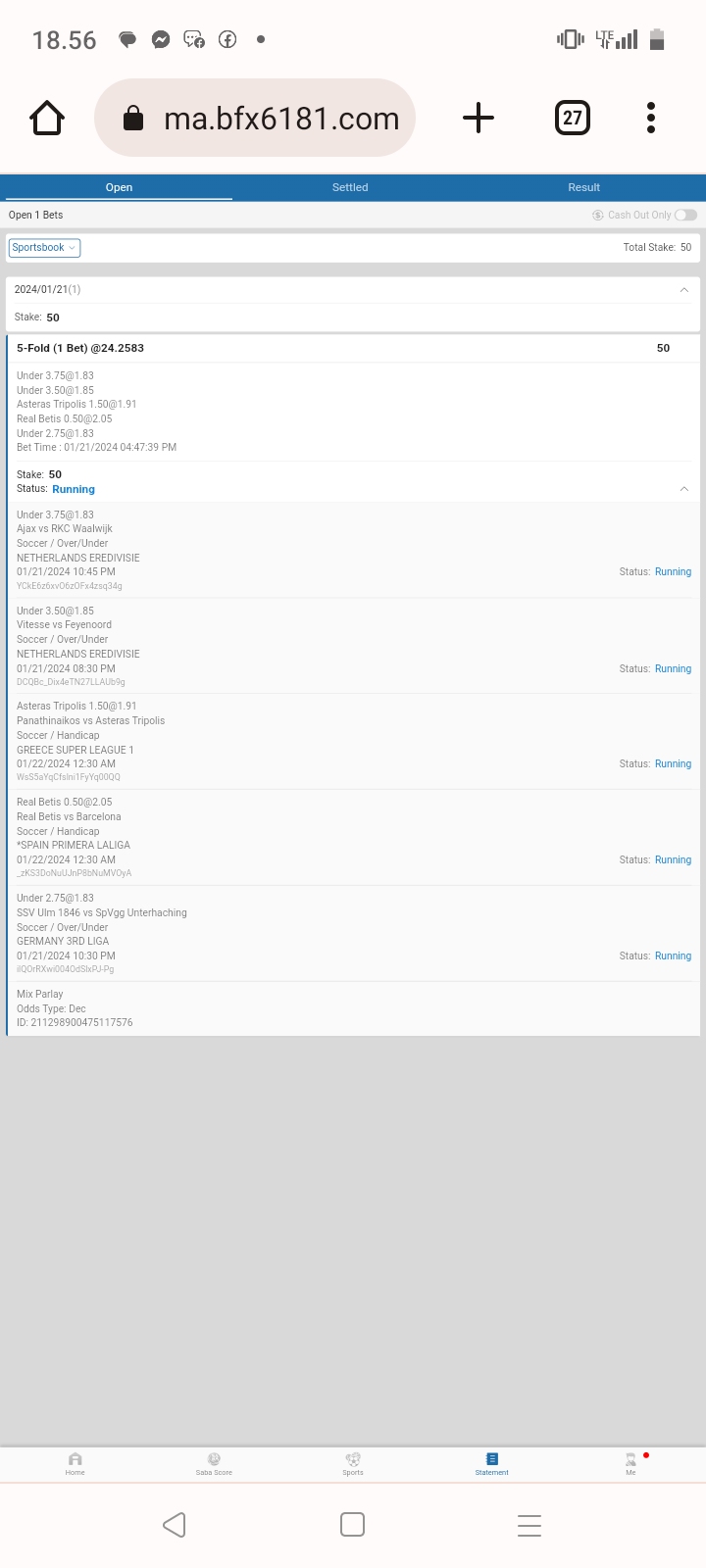Switch to the Settled tab
Screen dimensions: 706x1568
[x=350, y=187]
